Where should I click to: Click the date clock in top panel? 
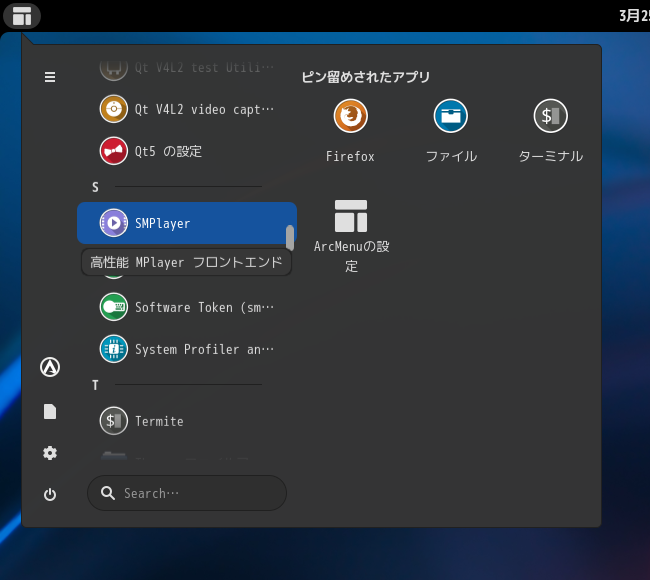point(634,16)
